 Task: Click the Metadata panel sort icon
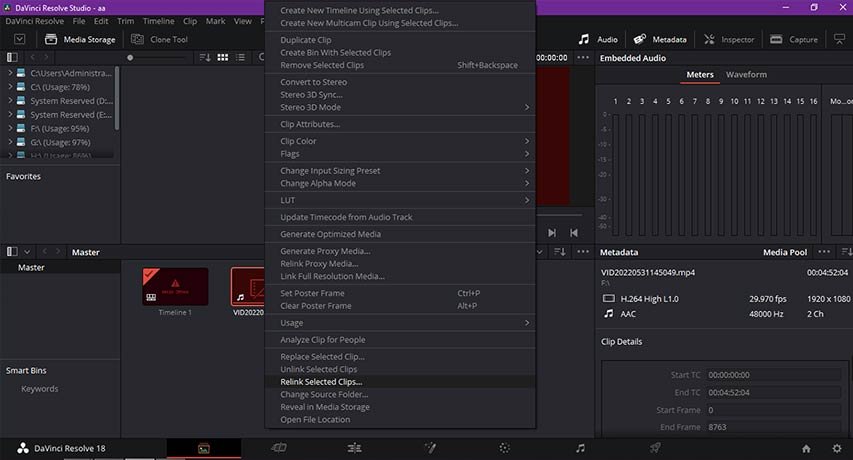[846, 252]
